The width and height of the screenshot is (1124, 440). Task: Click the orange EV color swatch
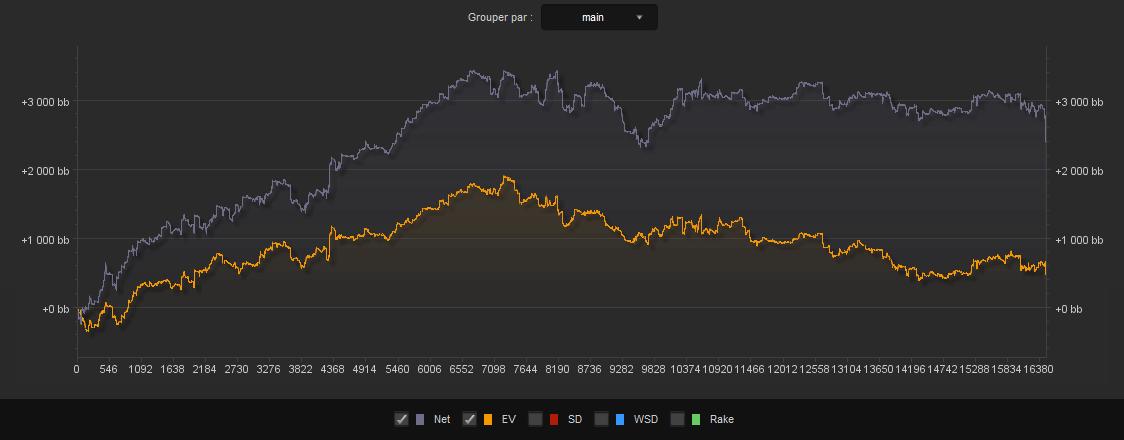(x=488, y=419)
